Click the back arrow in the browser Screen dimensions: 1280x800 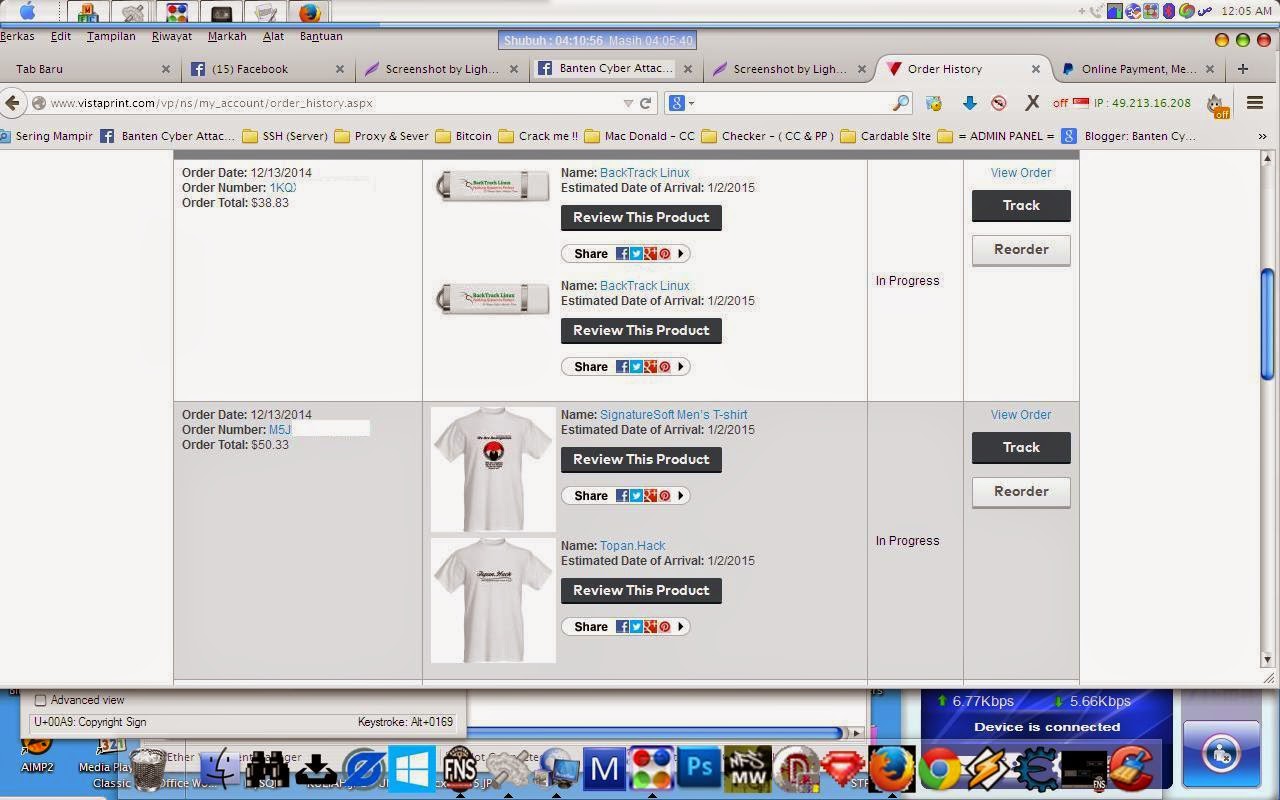pos(12,103)
